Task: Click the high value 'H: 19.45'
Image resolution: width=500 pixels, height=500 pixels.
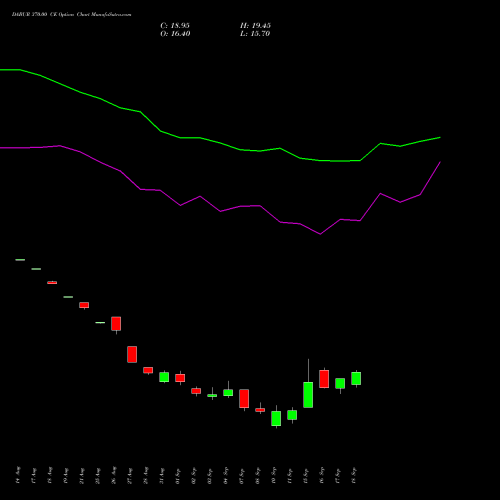Action: [x=255, y=26]
